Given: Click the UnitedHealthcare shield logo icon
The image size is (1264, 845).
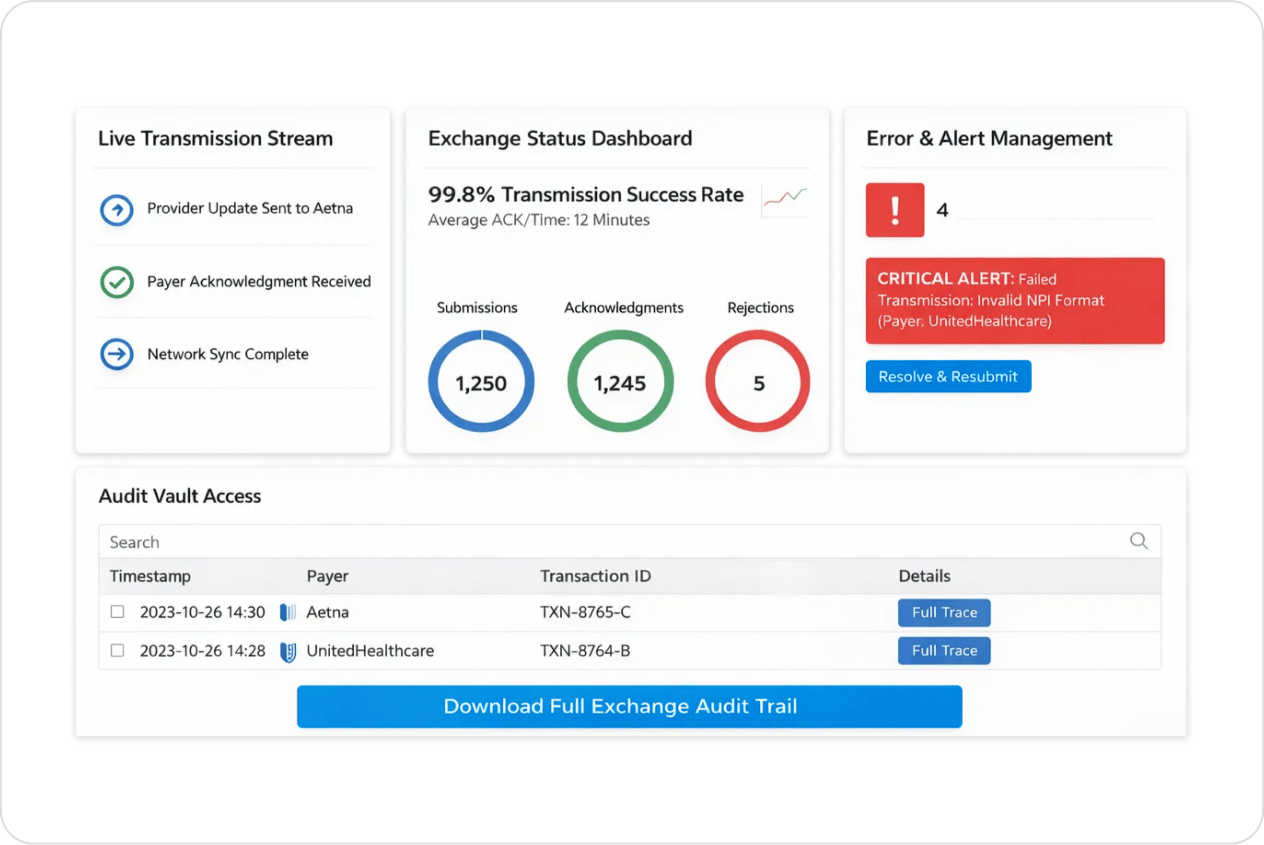Looking at the screenshot, I should (x=288, y=651).
